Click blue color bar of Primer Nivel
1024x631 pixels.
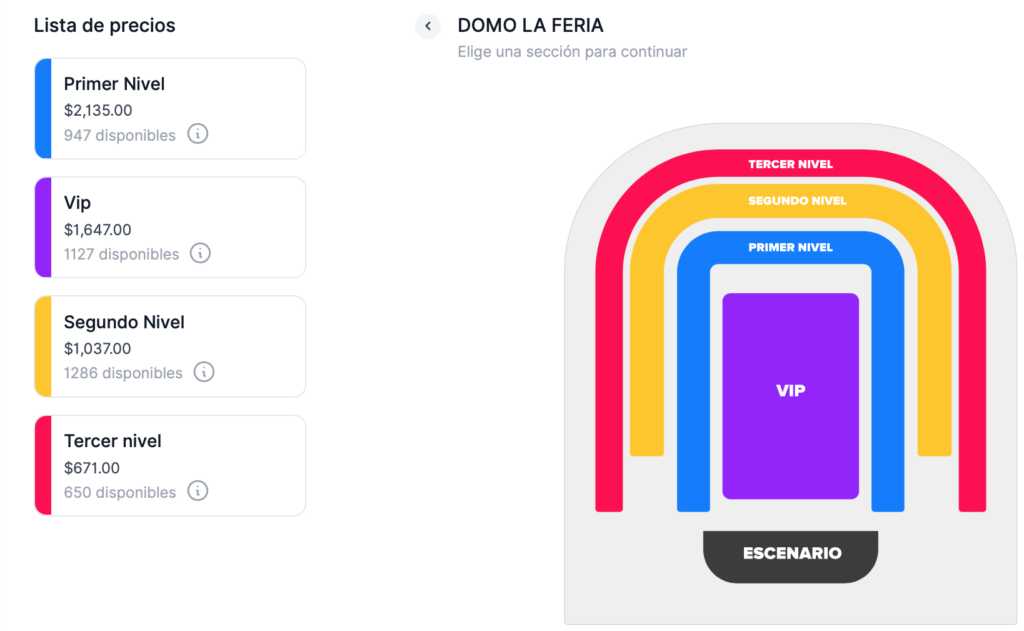click(x=43, y=108)
